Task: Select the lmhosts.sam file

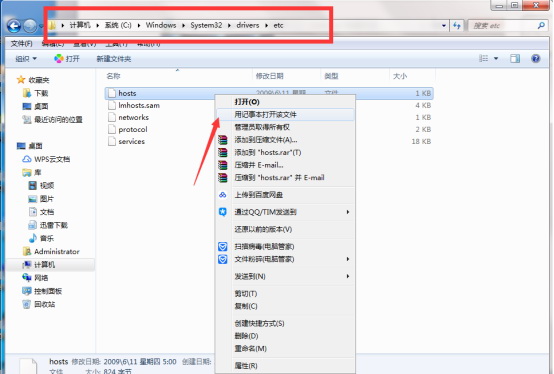Action: click(x=139, y=105)
